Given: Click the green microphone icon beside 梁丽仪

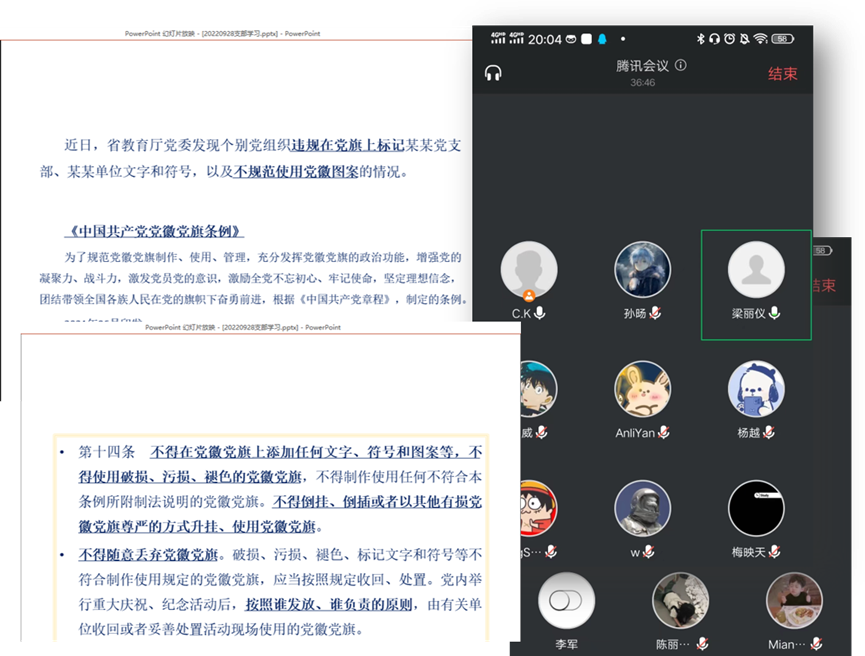Looking at the screenshot, I should (775, 313).
